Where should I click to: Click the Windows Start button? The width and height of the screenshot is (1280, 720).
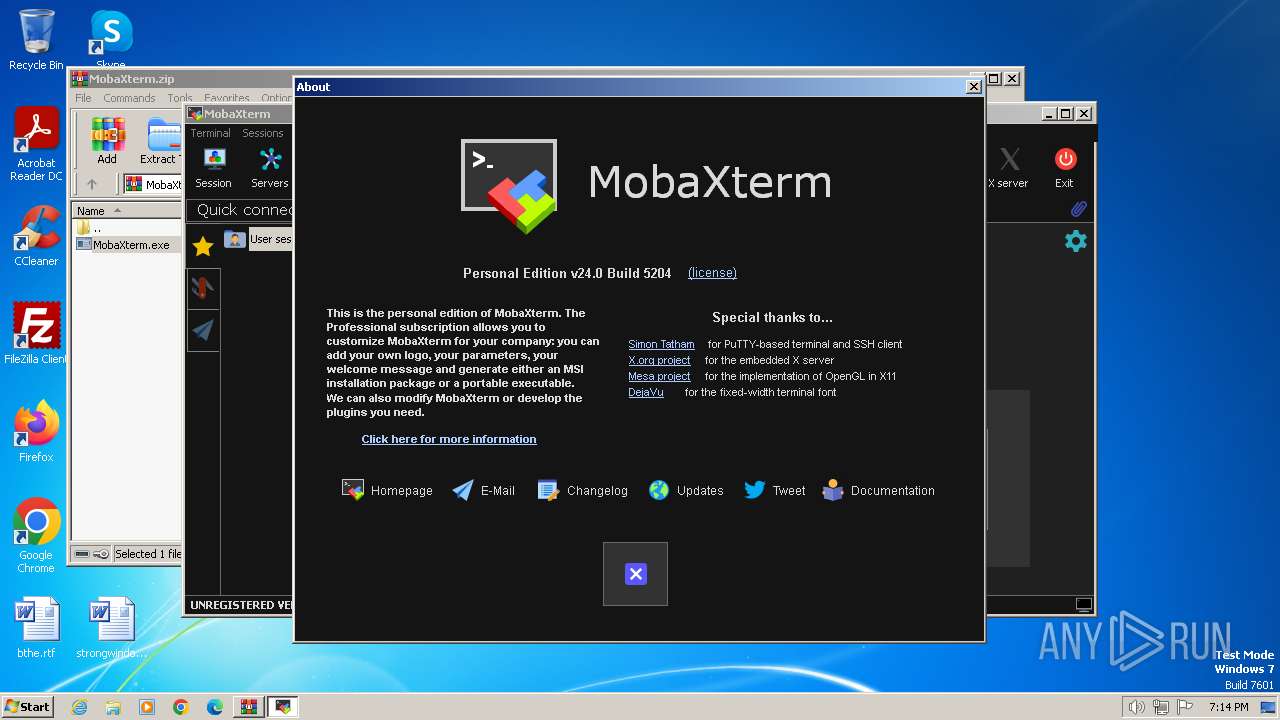point(27,706)
